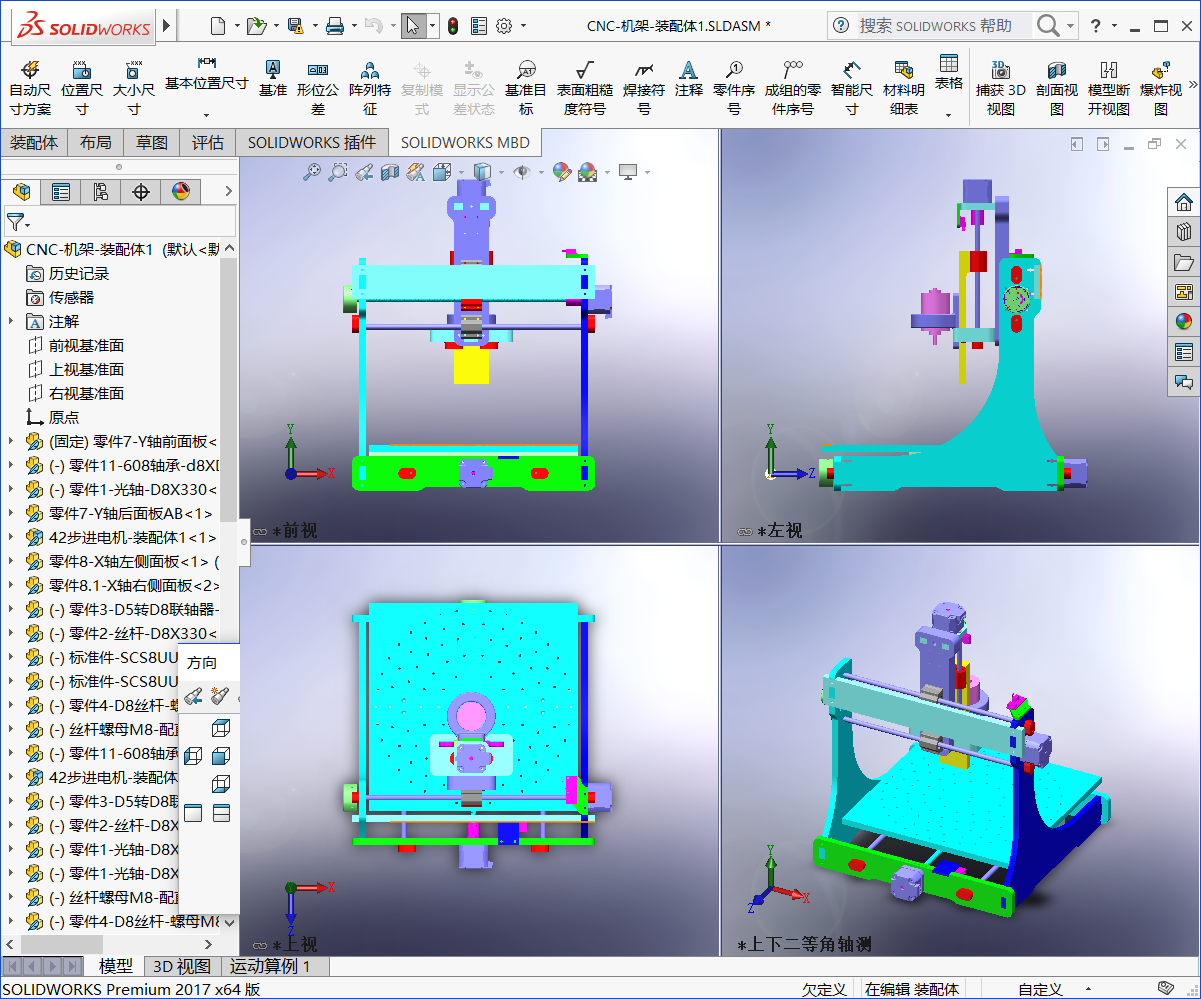Click the 基准 datum tool

(272, 78)
